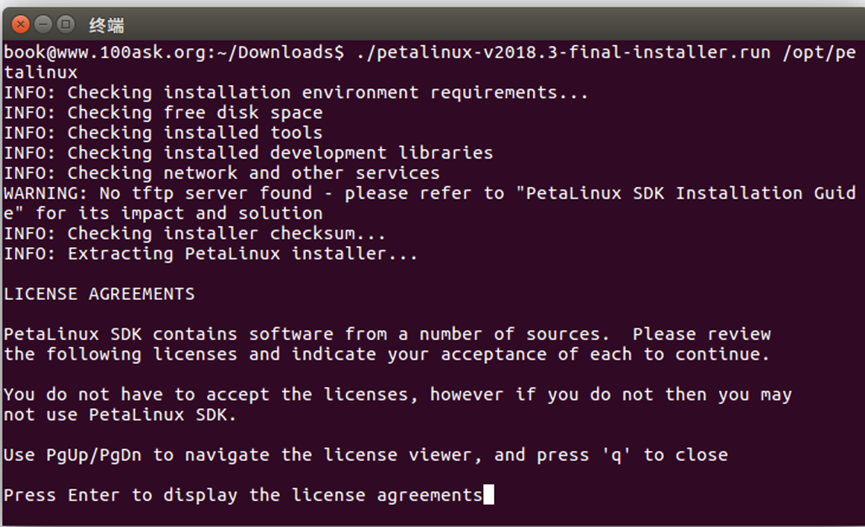
Task: Click the 'PetaLinux SDK contains software' line
Action: (387, 334)
